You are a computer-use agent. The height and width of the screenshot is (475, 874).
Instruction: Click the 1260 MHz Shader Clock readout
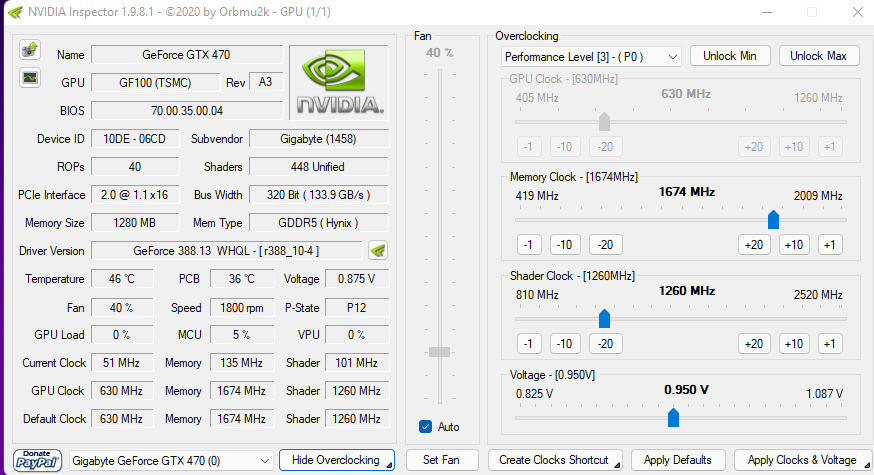point(687,290)
